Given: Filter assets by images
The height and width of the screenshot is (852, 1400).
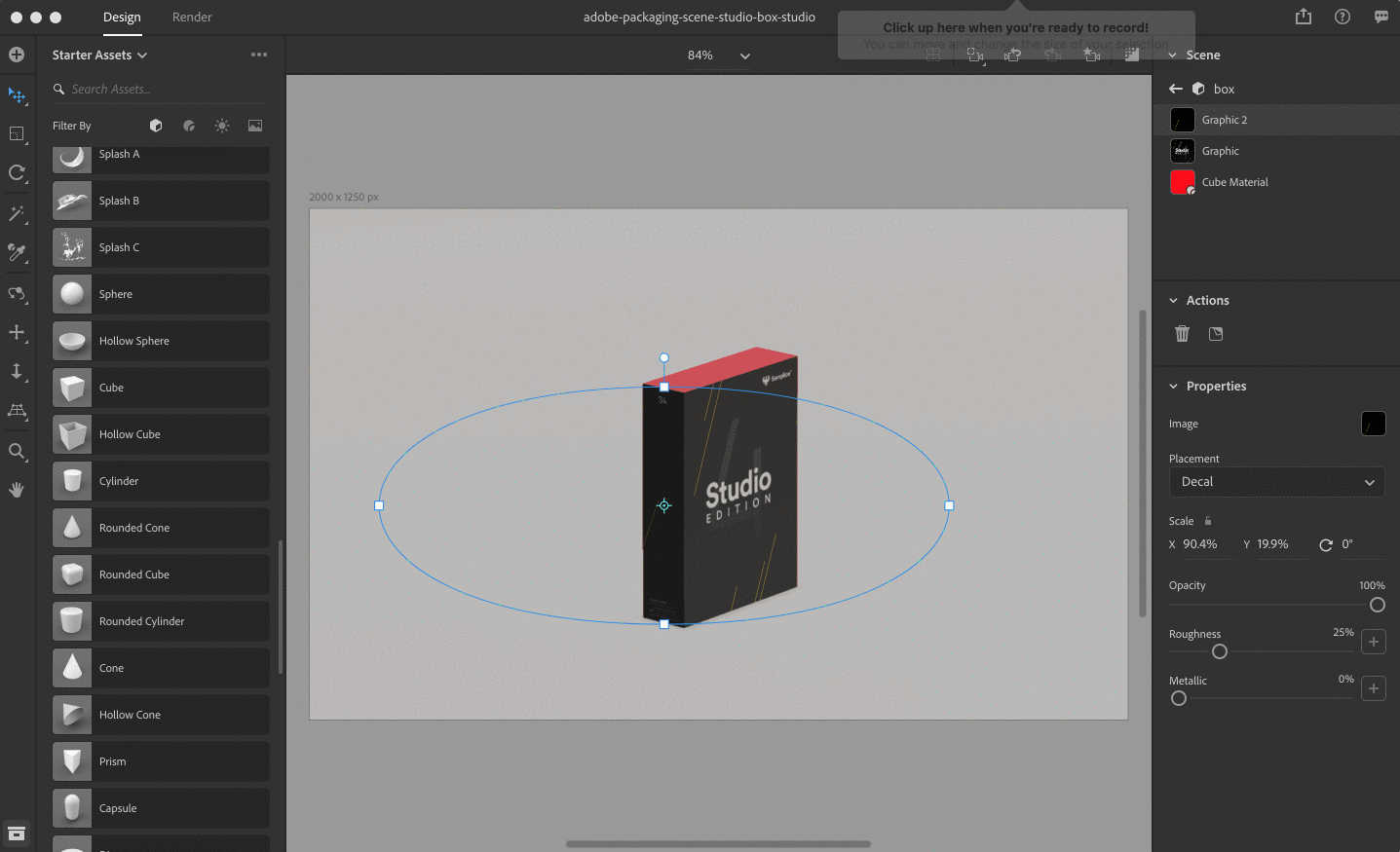Looking at the screenshot, I should (255, 126).
